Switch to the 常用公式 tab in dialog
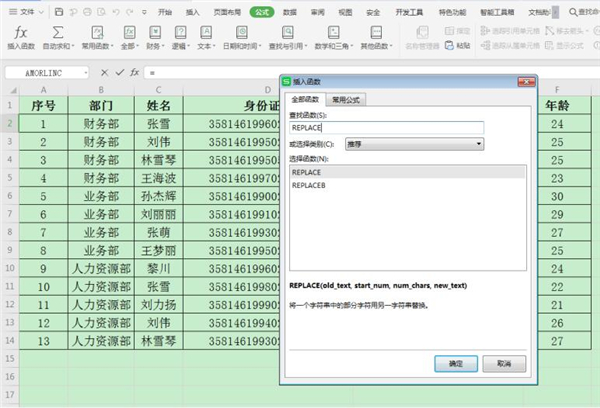This screenshot has height=408, width=600. [347, 100]
